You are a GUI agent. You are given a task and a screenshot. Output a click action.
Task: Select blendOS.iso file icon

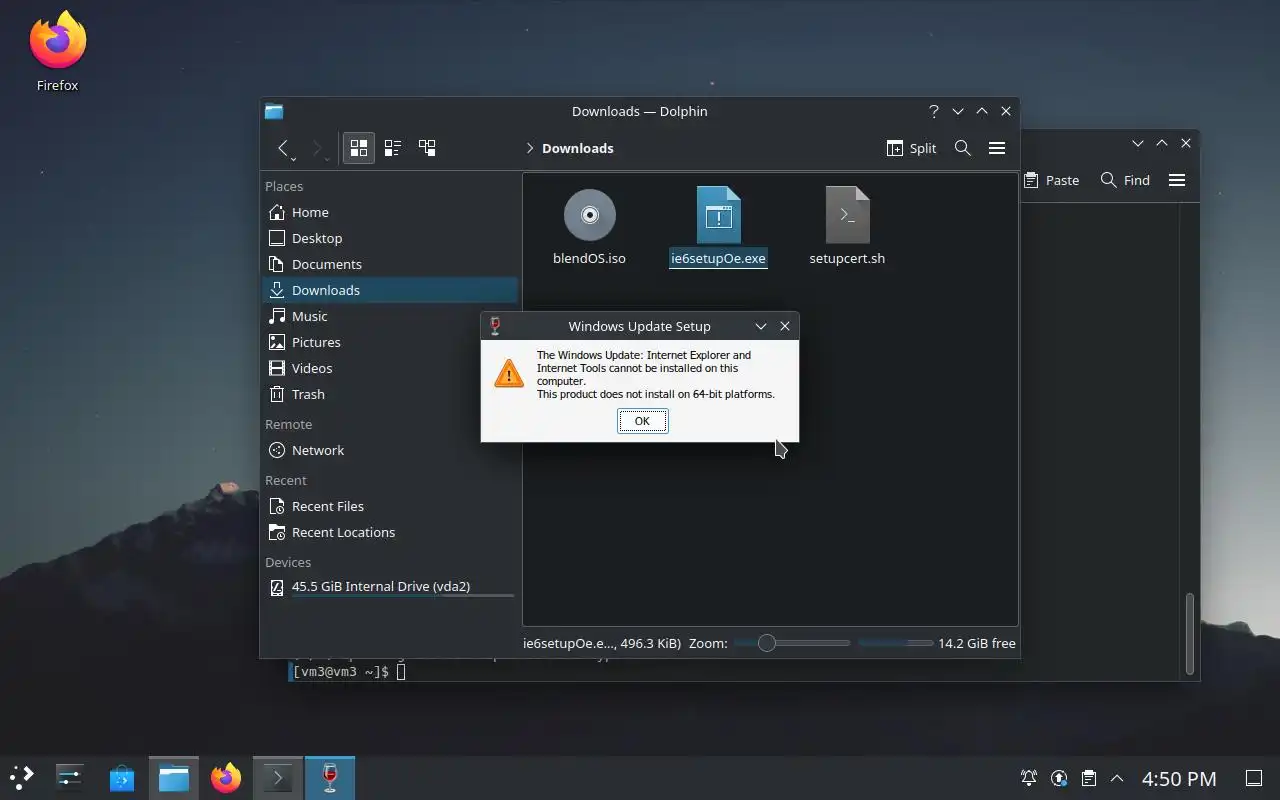point(589,215)
